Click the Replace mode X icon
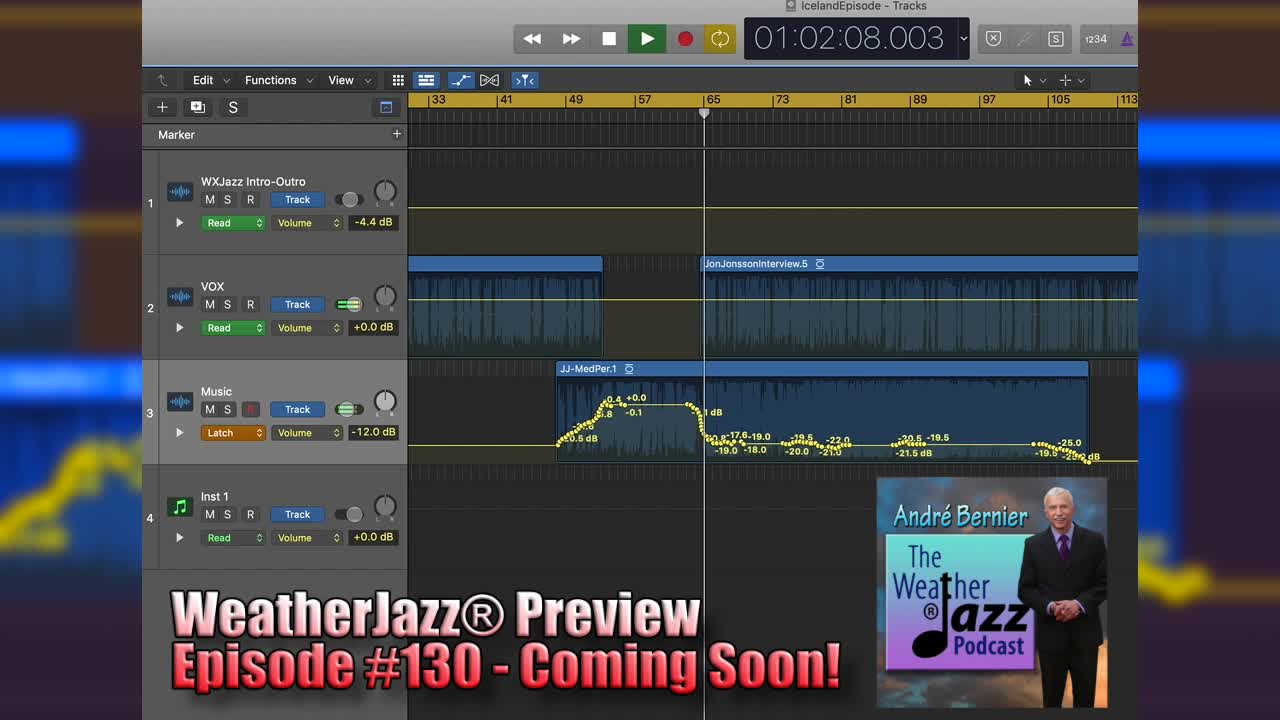 pyautogui.click(x=993, y=39)
